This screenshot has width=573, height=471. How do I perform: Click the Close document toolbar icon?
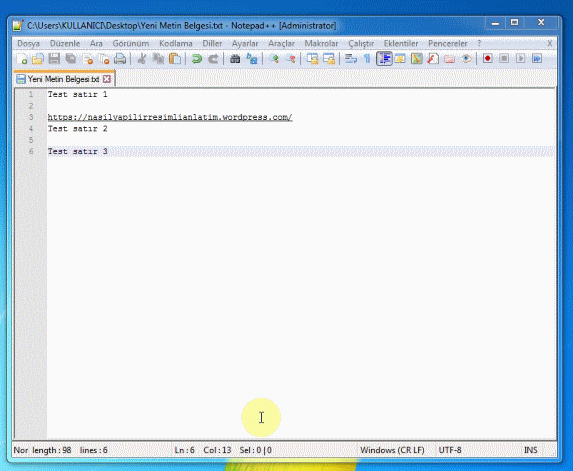(87, 58)
